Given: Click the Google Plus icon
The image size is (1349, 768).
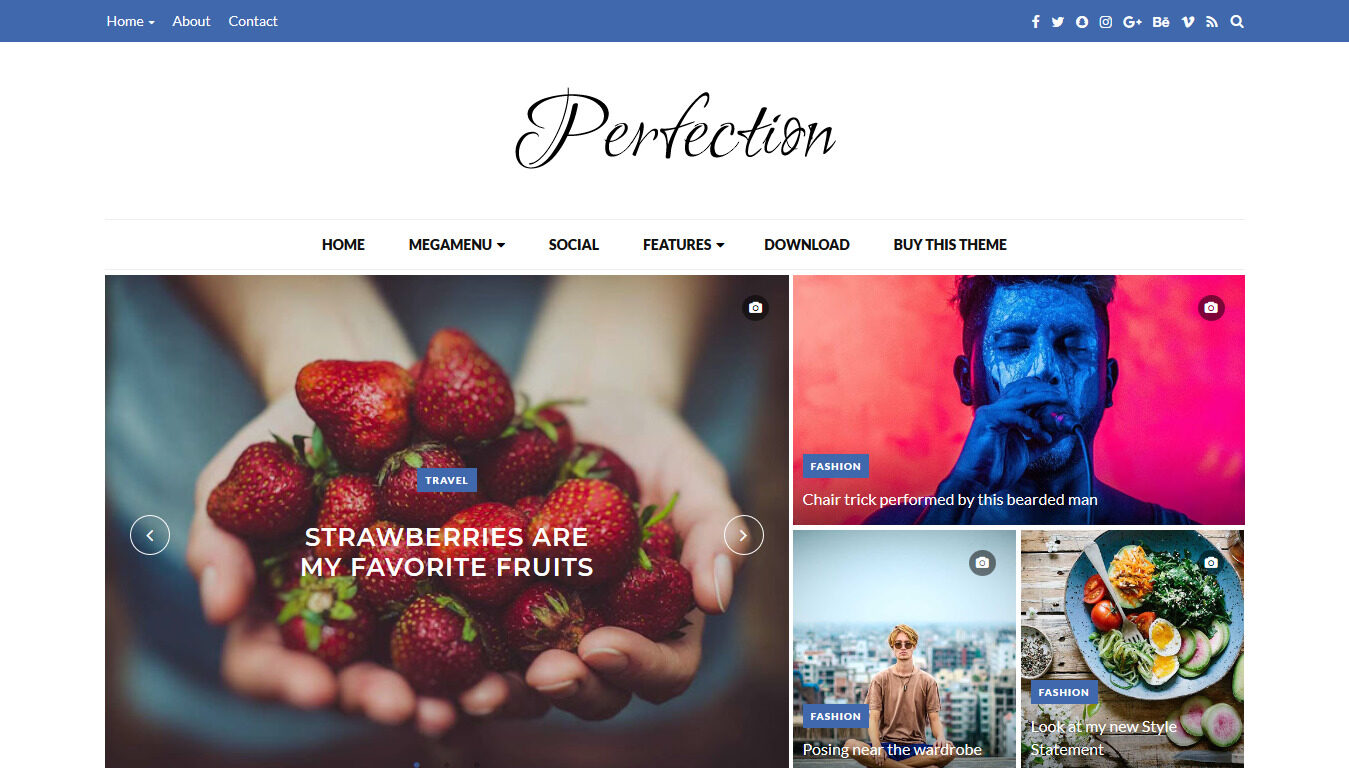Looking at the screenshot, I should click(1132, 21).
